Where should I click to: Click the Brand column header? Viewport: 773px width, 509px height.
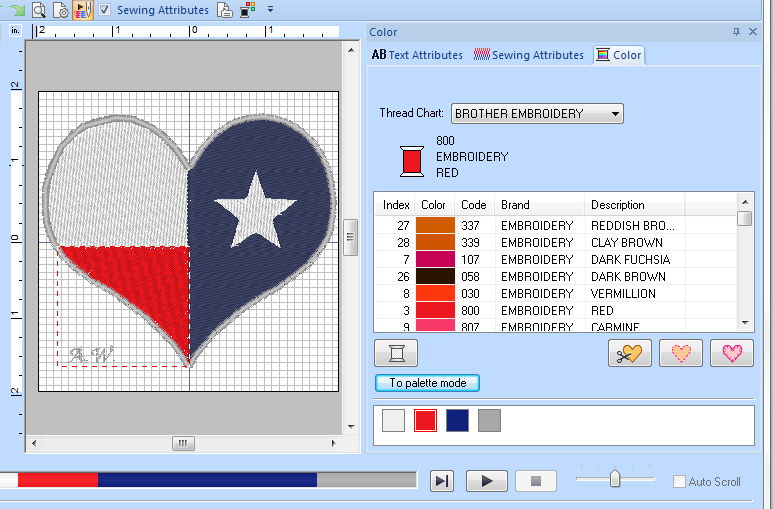(540, 205)
